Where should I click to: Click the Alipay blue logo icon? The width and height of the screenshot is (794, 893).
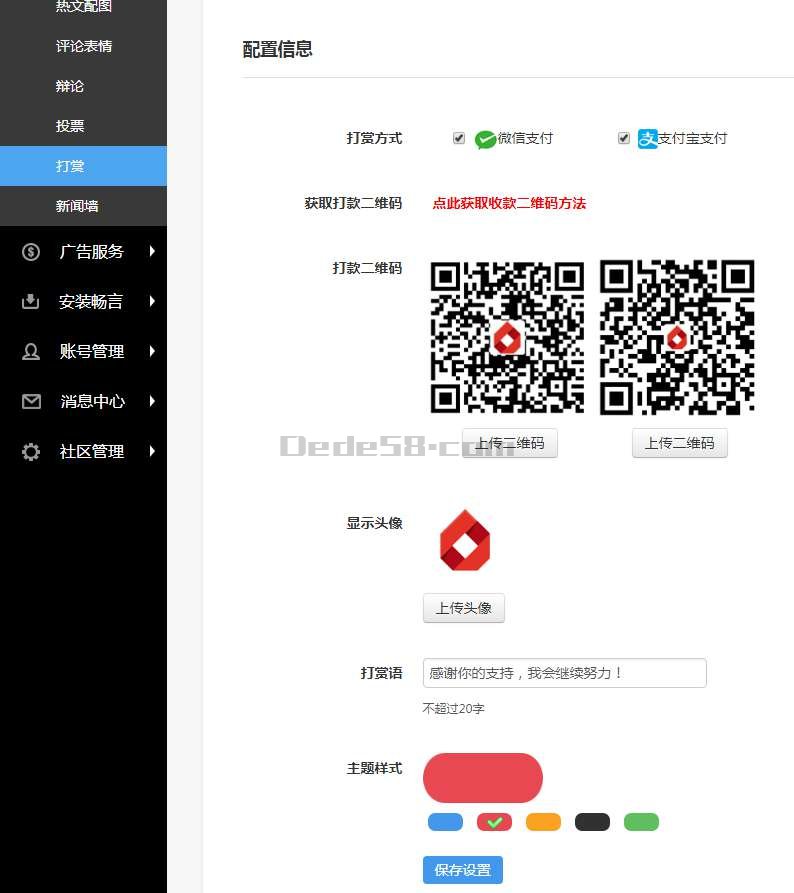[648, 139]
